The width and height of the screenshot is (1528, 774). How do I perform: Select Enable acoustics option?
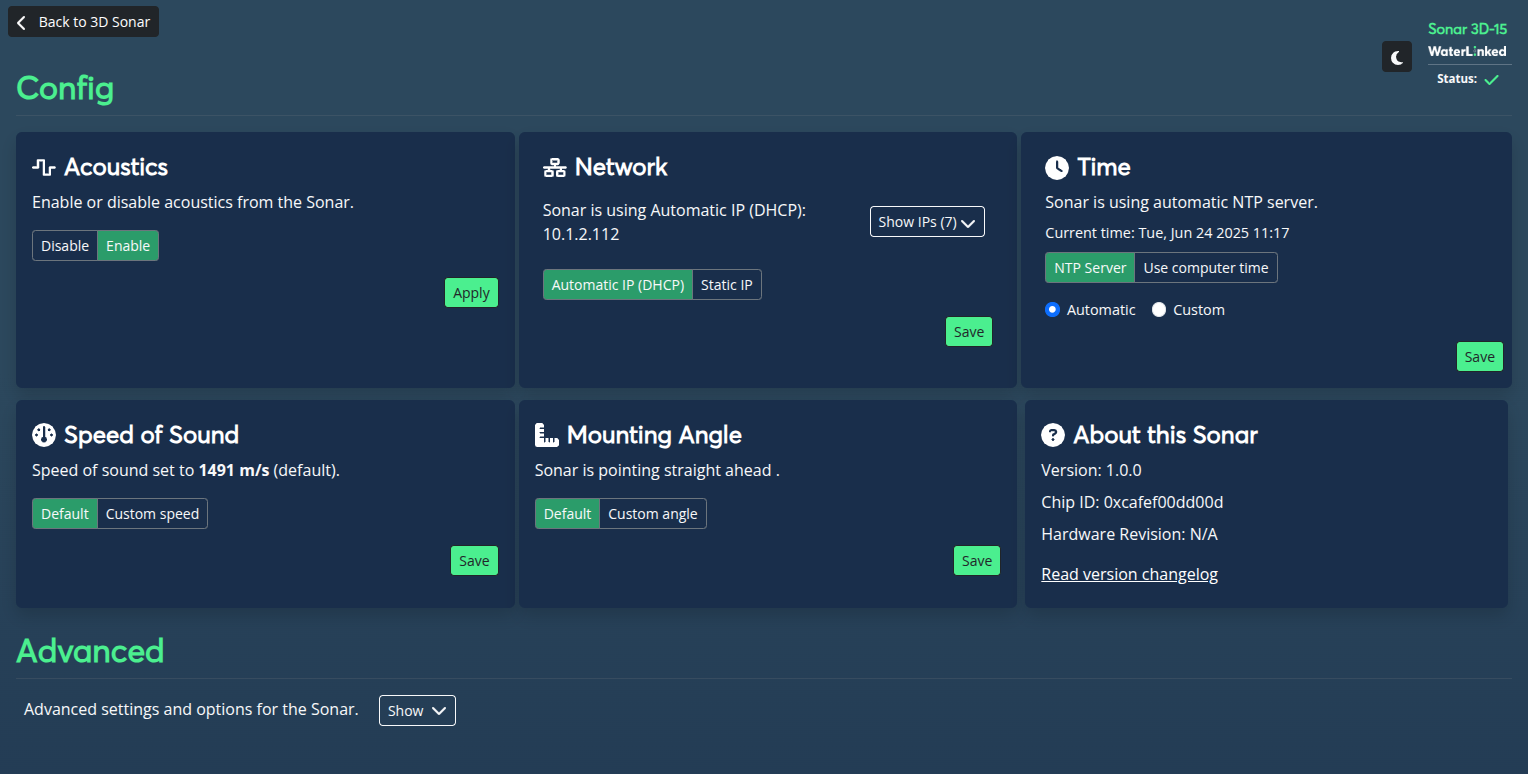tap(128, 246)
